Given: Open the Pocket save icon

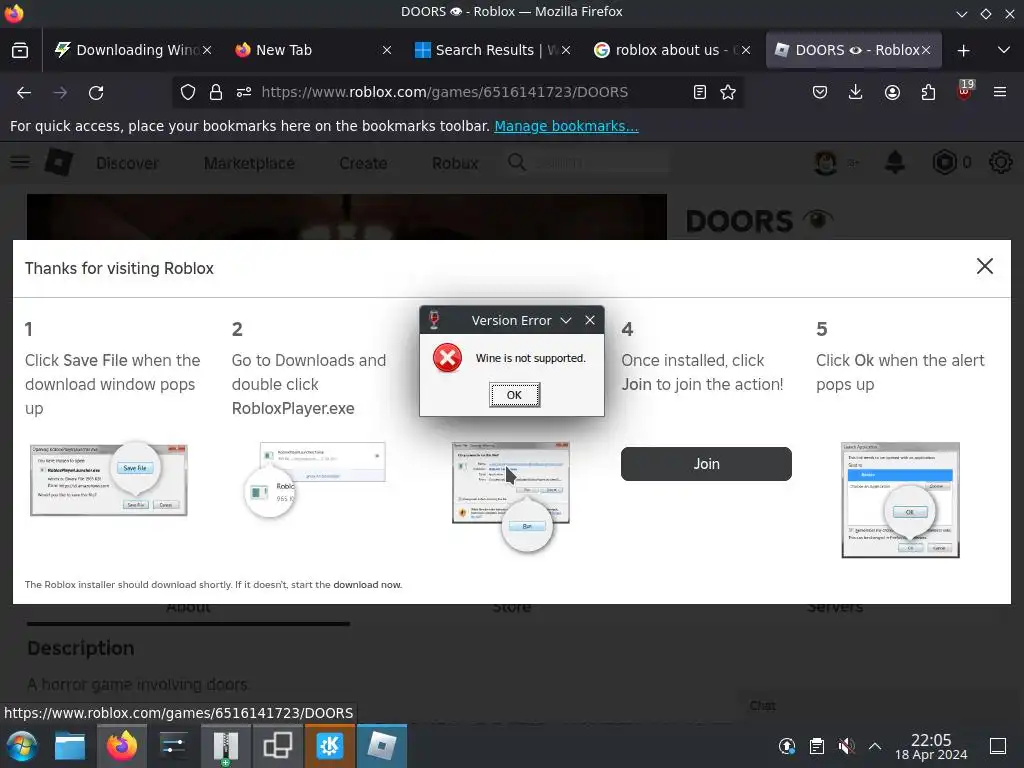Looking at the screenshot, I should (x=820, y=93).
